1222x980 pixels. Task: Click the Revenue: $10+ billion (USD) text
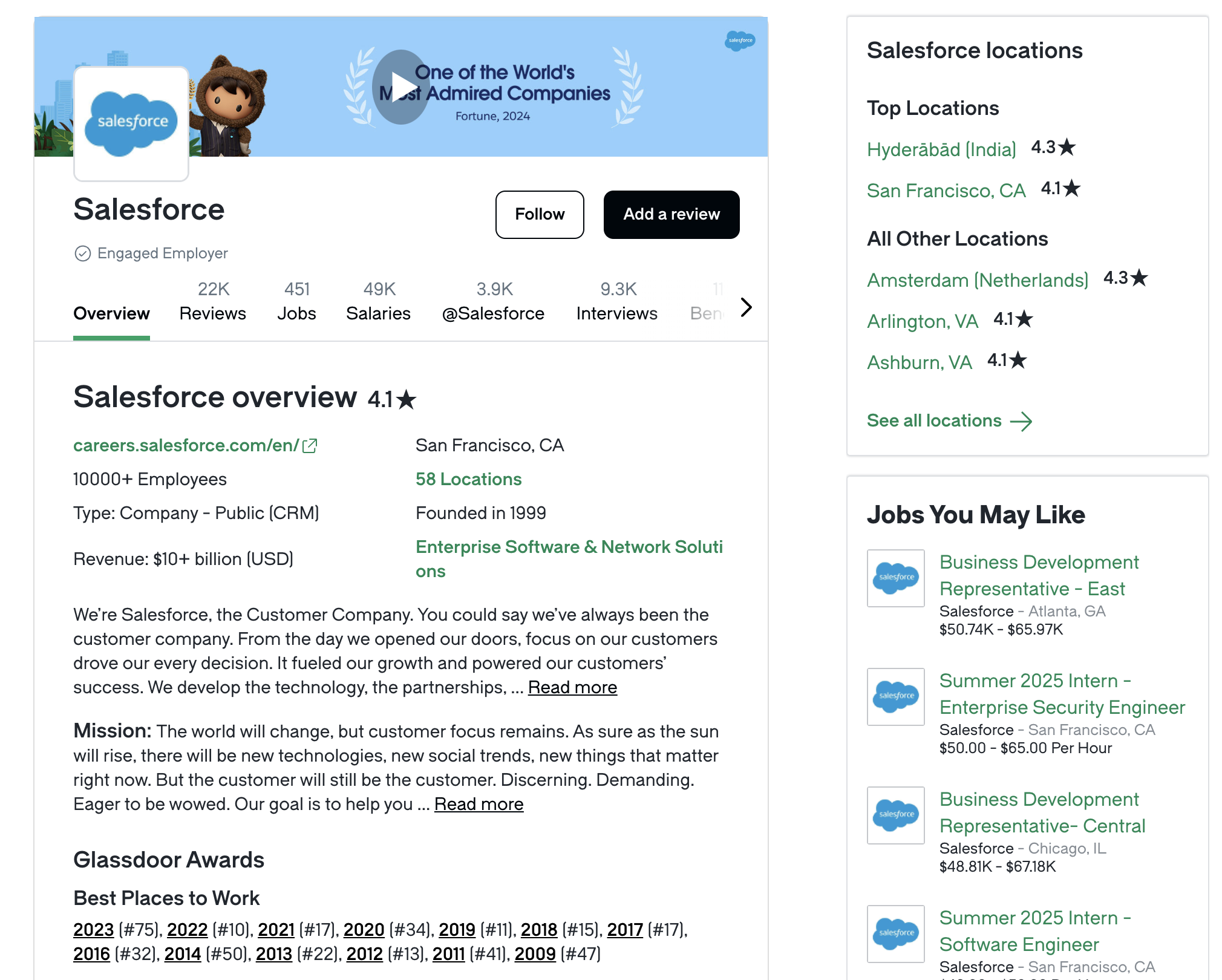183,560
